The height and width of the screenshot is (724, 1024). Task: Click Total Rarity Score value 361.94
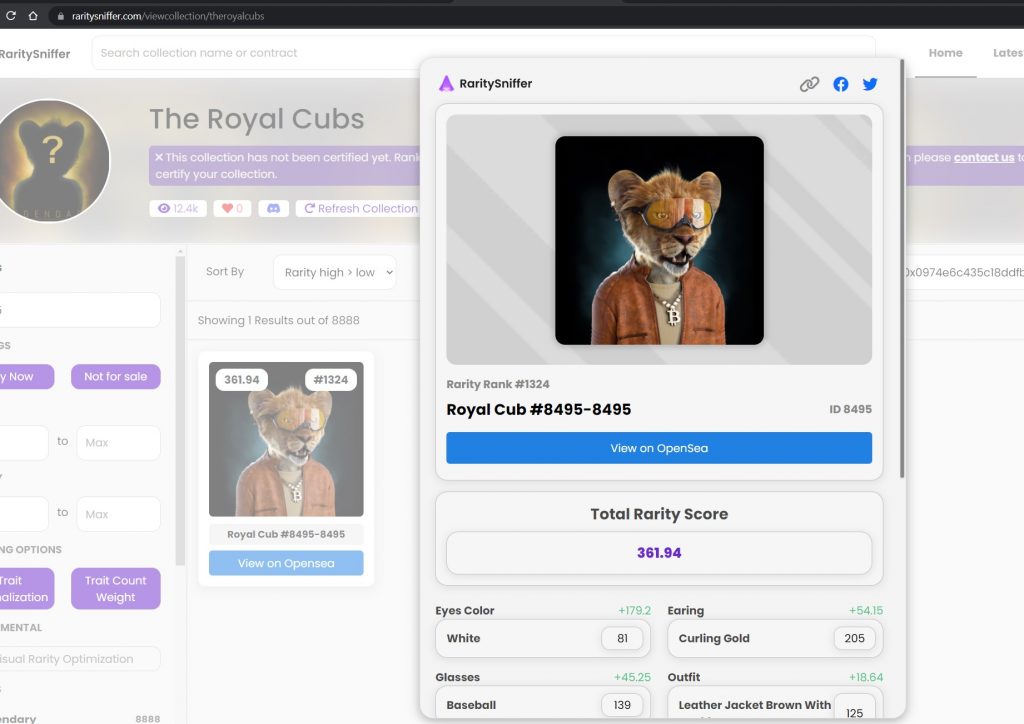tap(659, 553)
